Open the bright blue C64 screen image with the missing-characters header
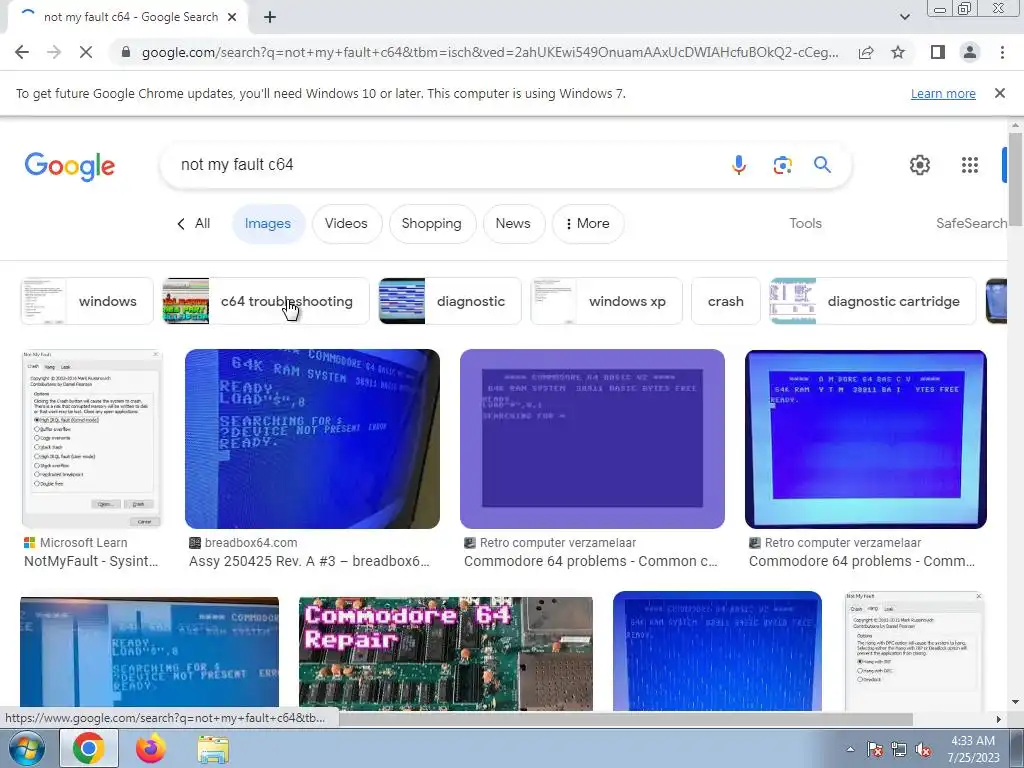 (x=865, y=439)
